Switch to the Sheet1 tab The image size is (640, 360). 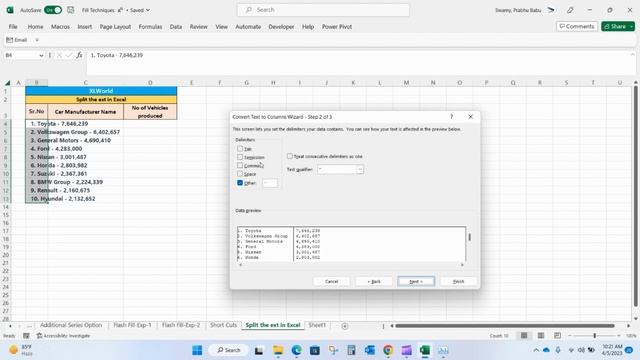tap(317, 325)
